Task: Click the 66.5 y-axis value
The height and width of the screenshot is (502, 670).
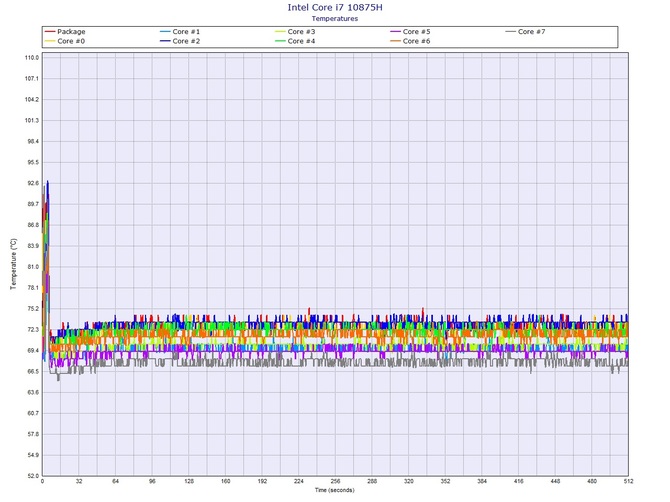Action: (x=33, y=372)
